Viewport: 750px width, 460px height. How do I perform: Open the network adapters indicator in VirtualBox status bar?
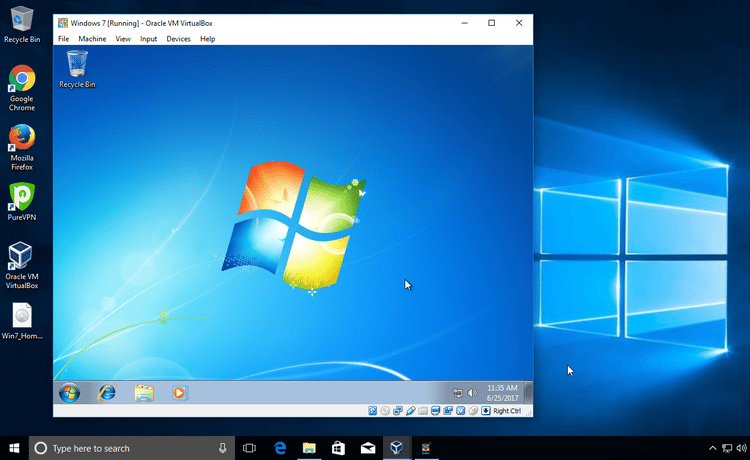[397, 411]
